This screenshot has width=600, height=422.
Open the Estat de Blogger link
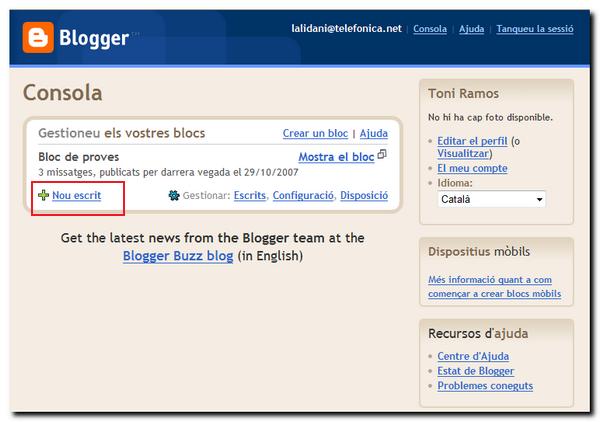point(476,371)
